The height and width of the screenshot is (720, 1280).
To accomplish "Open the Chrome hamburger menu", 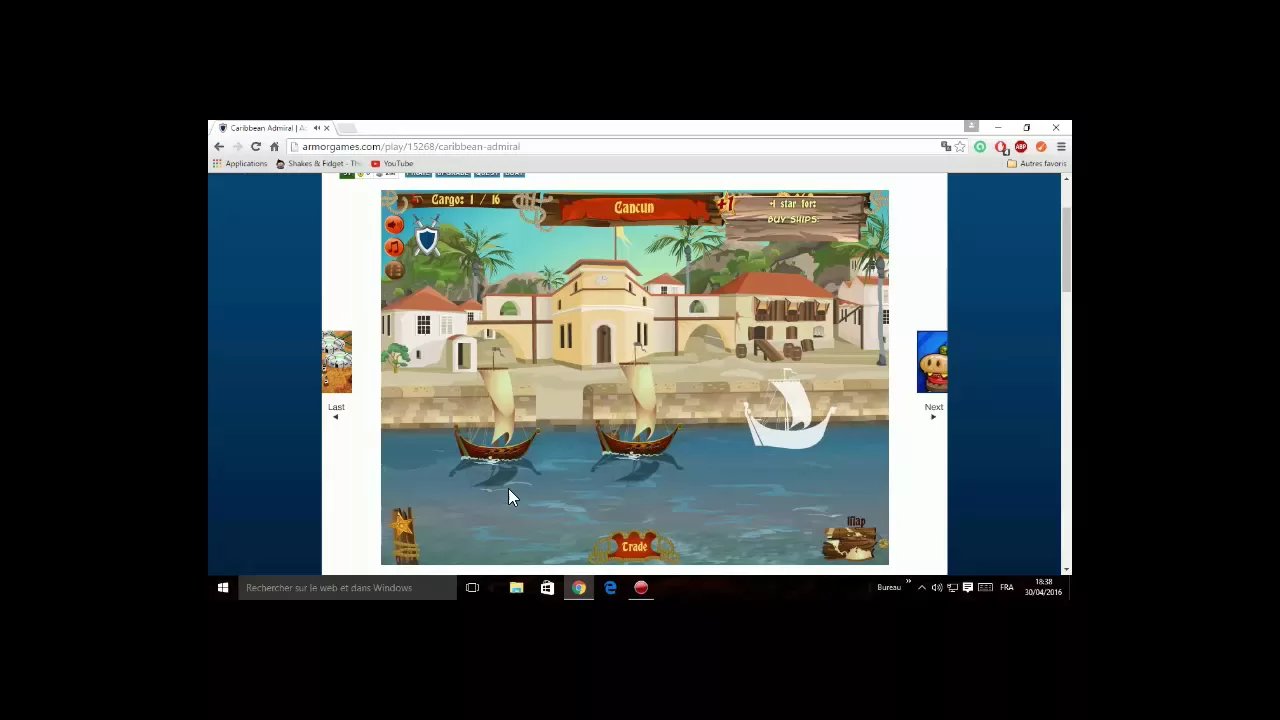I will 1061,147.
